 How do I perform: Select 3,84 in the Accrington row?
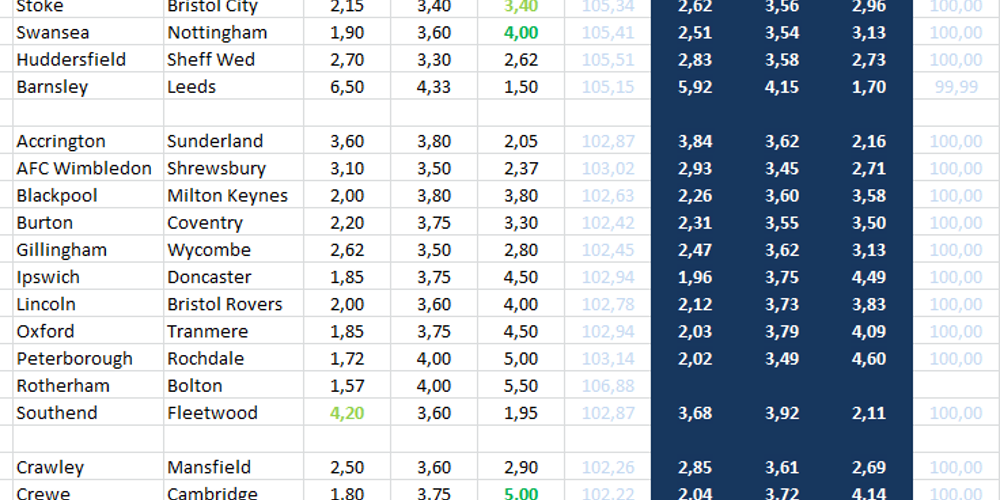(x=695, y=141)
